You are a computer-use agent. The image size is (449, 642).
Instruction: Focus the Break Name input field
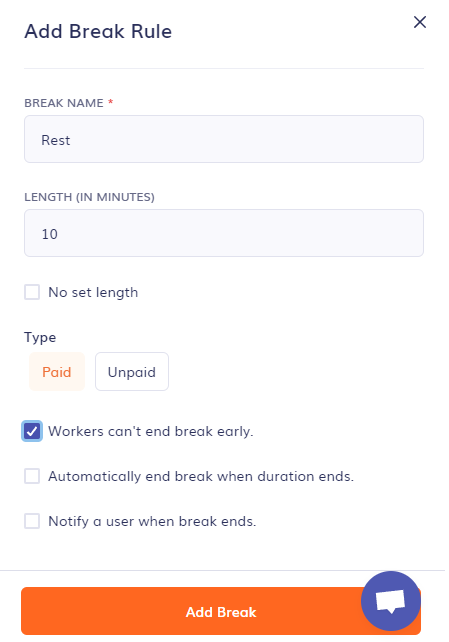(224, 139)
